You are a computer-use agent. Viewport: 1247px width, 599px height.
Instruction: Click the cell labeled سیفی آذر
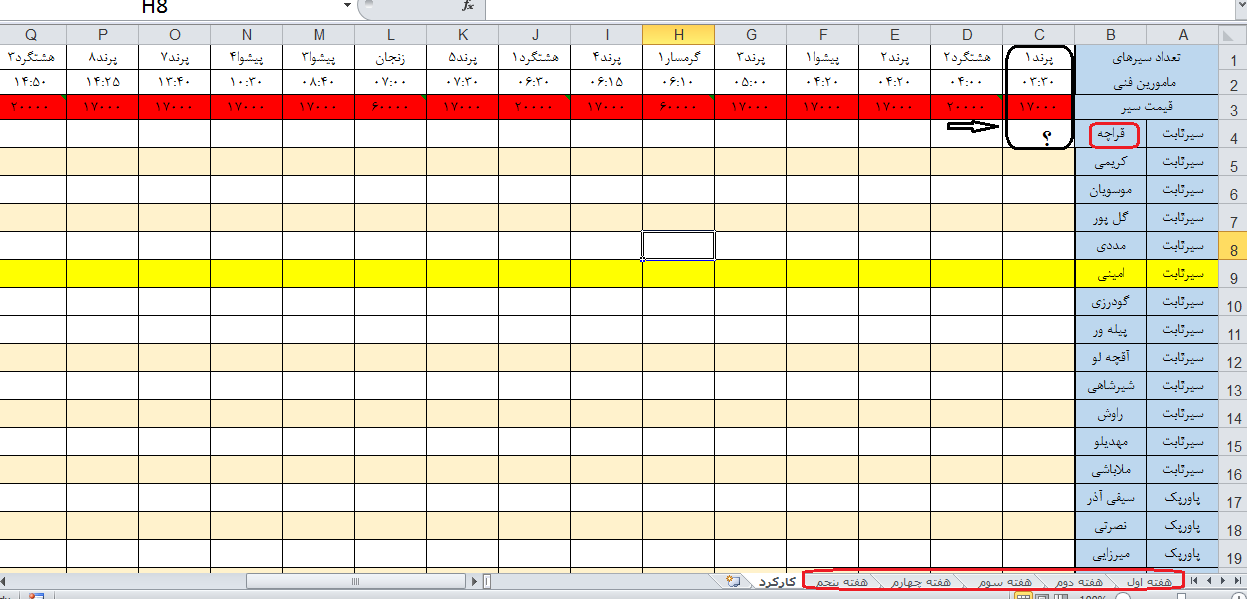pyautogui.click(x=1112, y=497)
